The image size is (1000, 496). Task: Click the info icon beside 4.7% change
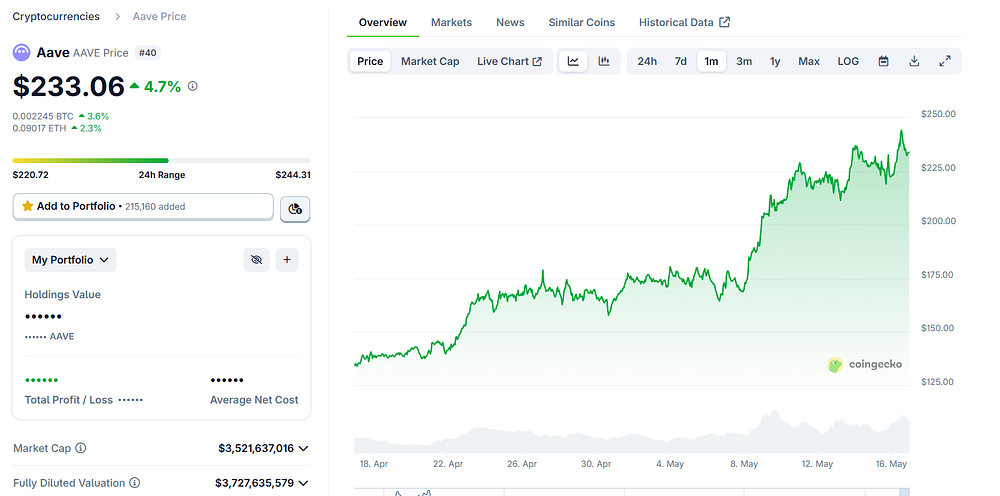click(193, 86)
